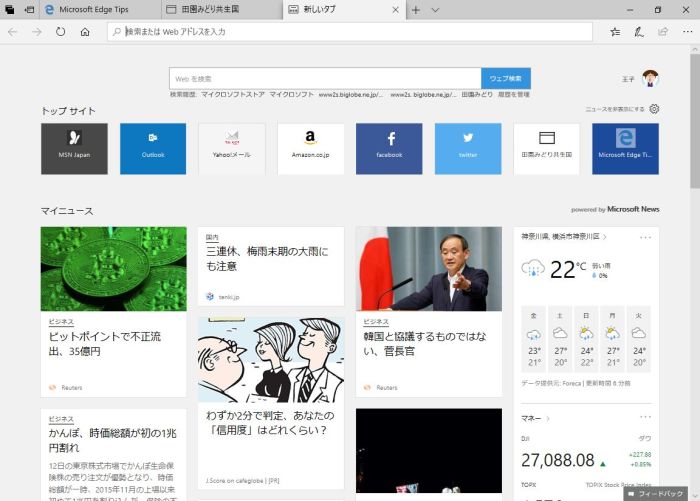
Task: Go to Home via house icon
Action: tap(85, 32)
